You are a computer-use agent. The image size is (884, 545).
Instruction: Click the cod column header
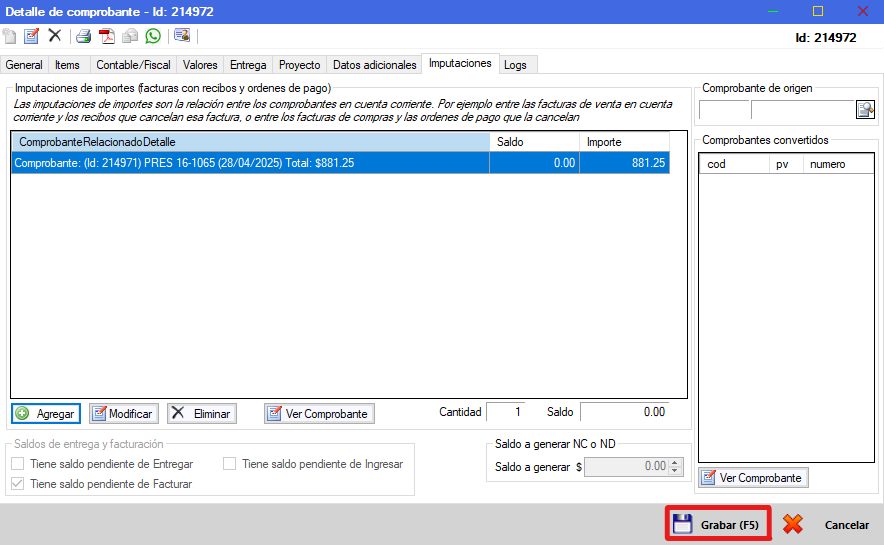734,164
